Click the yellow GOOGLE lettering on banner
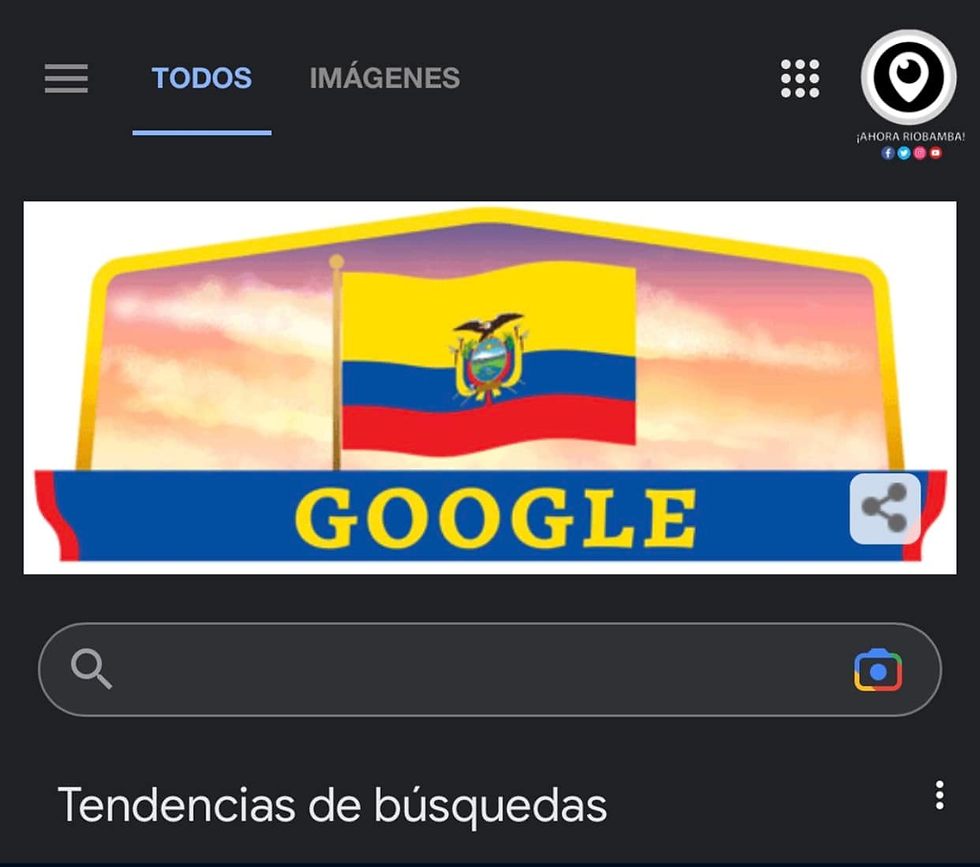 tap(496, 518)
